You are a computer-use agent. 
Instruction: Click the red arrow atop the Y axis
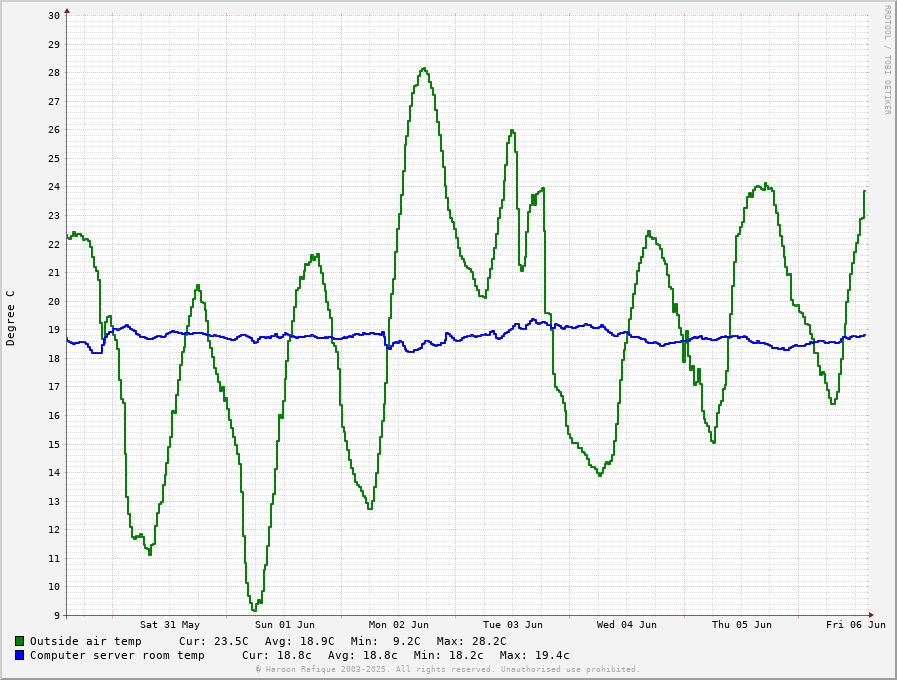67,11
